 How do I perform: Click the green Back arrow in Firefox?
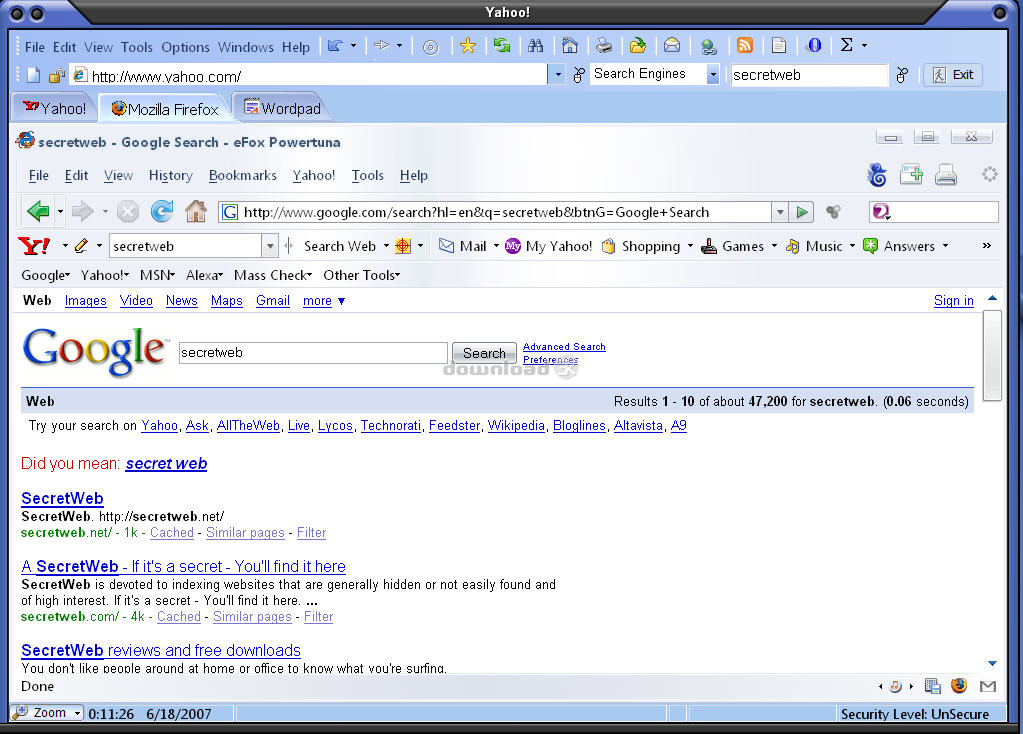tap(38, 211)
